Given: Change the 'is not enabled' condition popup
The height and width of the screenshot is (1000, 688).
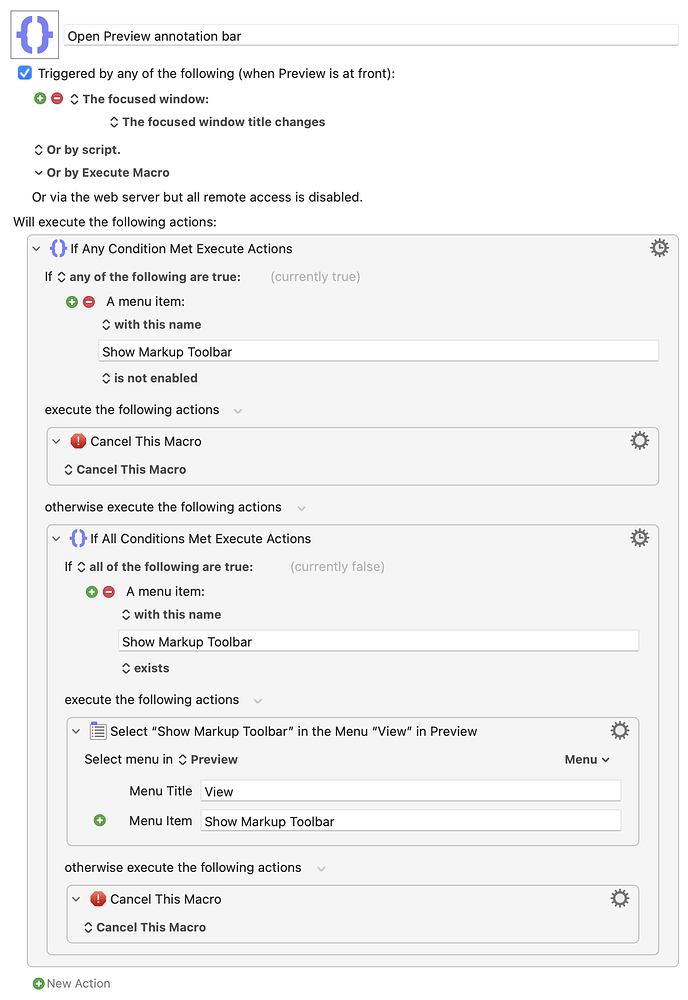Looking at the screenshot, I should pyautogui.click(x=150, y=378).
